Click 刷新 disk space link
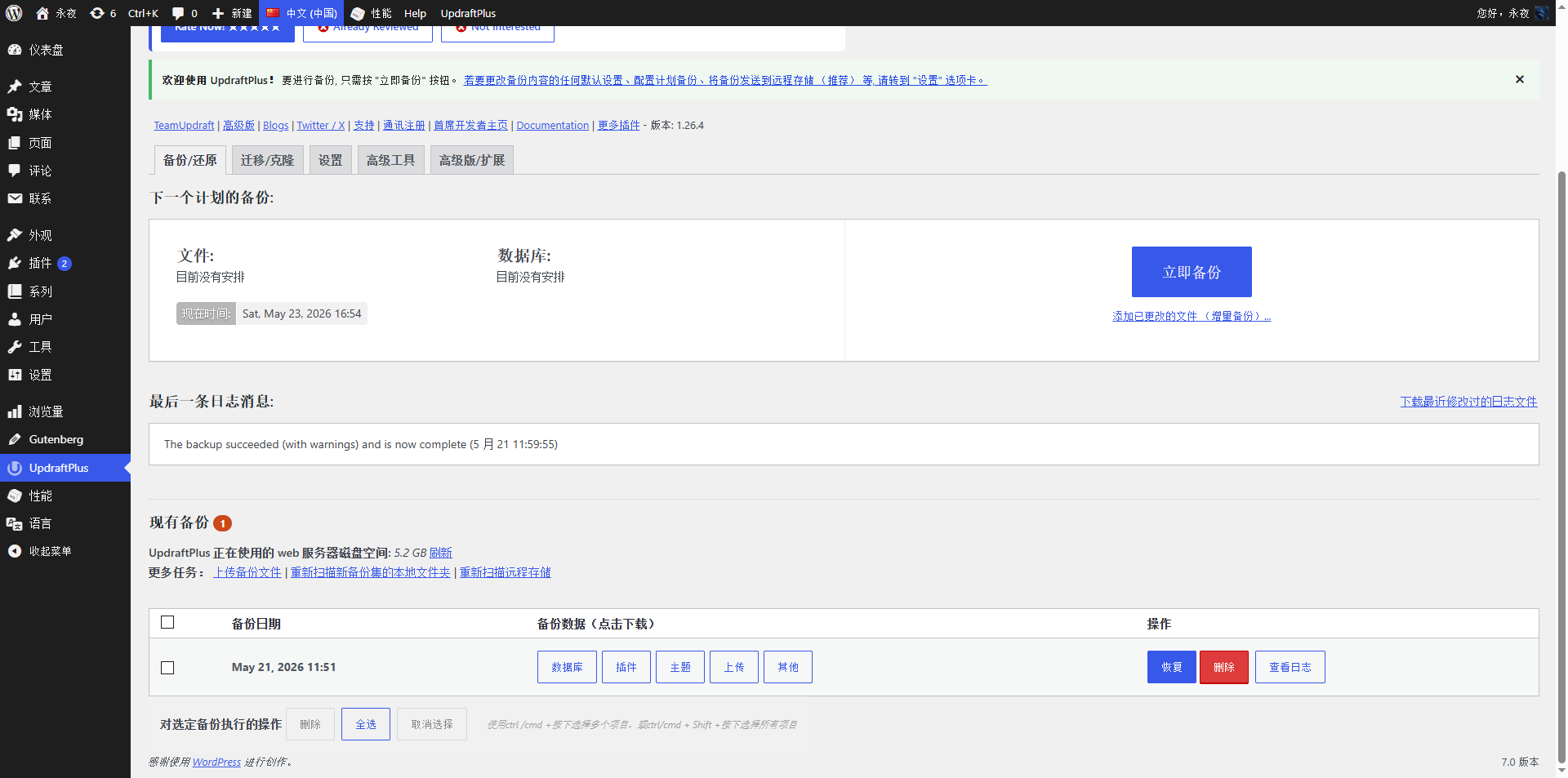This screenshot has height=778, width=1568. tap(441, 553)
